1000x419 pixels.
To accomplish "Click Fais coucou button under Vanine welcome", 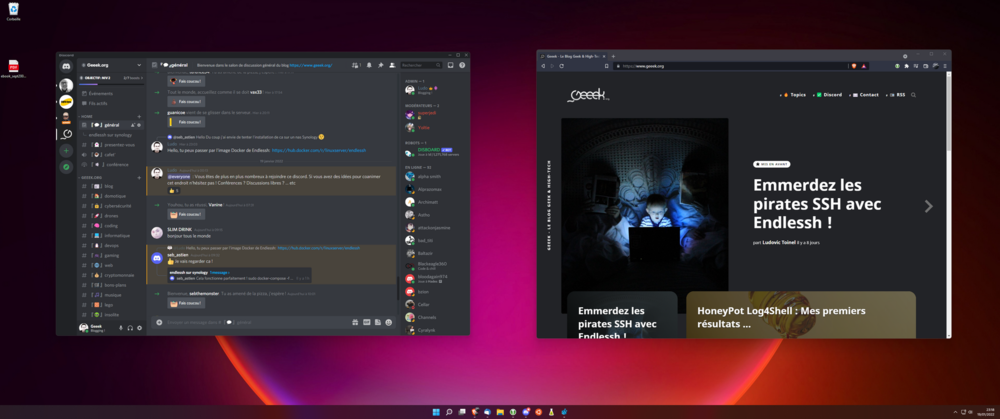I will tap(186, 214).
